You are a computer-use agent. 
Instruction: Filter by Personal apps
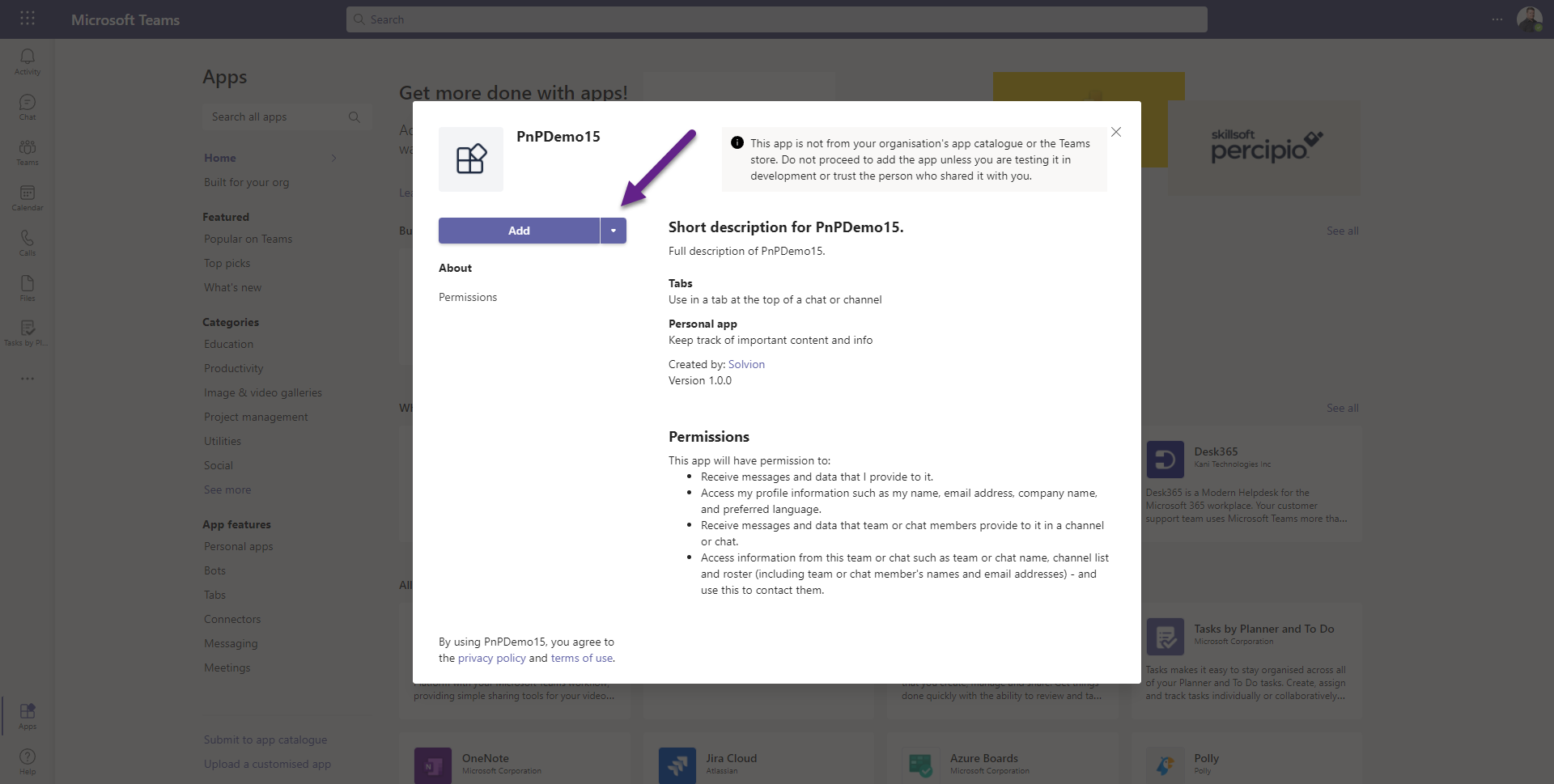[x=238, y=546]
